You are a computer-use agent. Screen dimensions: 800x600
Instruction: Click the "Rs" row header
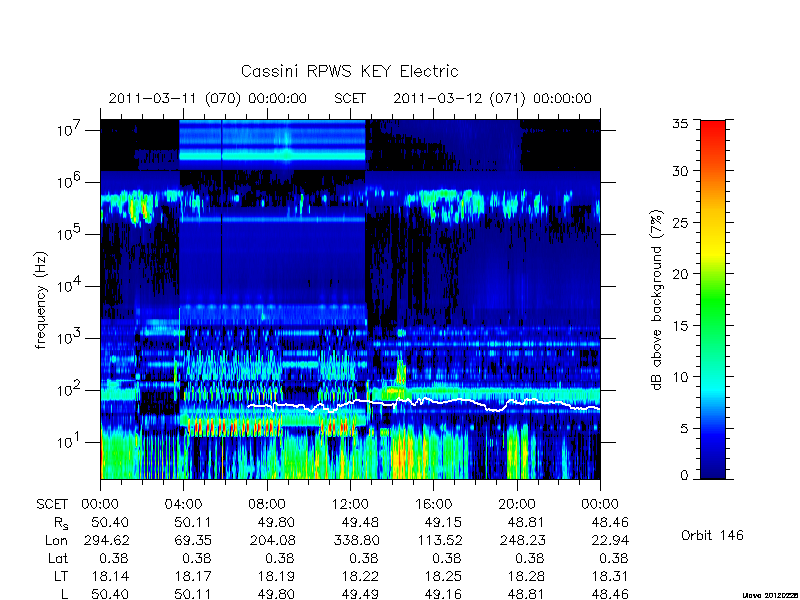61,523
